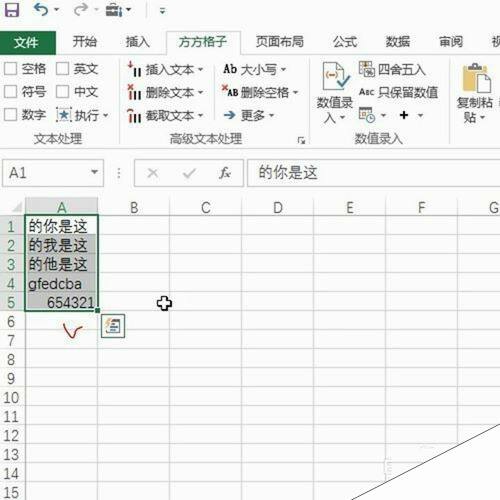Tick the 英文 checkbox
The image size is (500, 500).
62,69
